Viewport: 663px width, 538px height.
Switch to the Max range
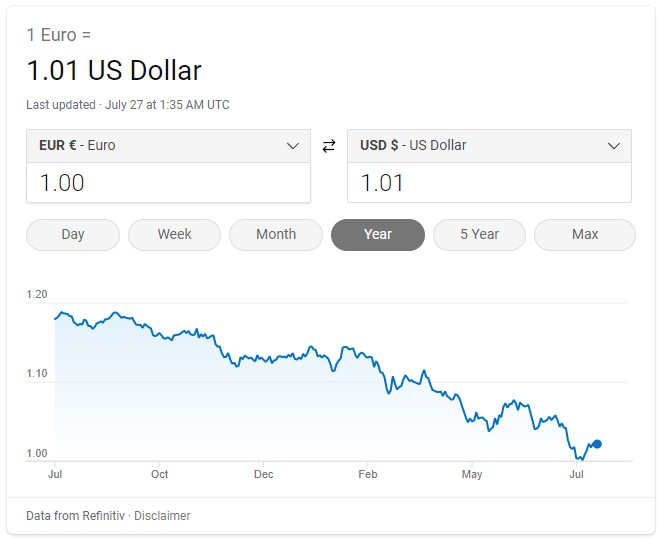(x=585, y=234)
